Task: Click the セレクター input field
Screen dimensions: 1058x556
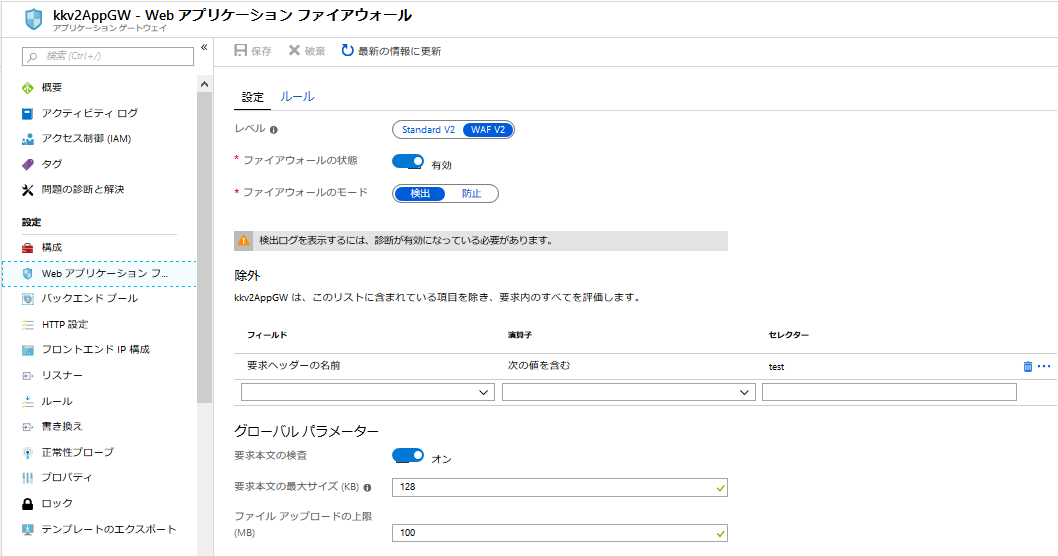Action: click(x=889, y=392)
